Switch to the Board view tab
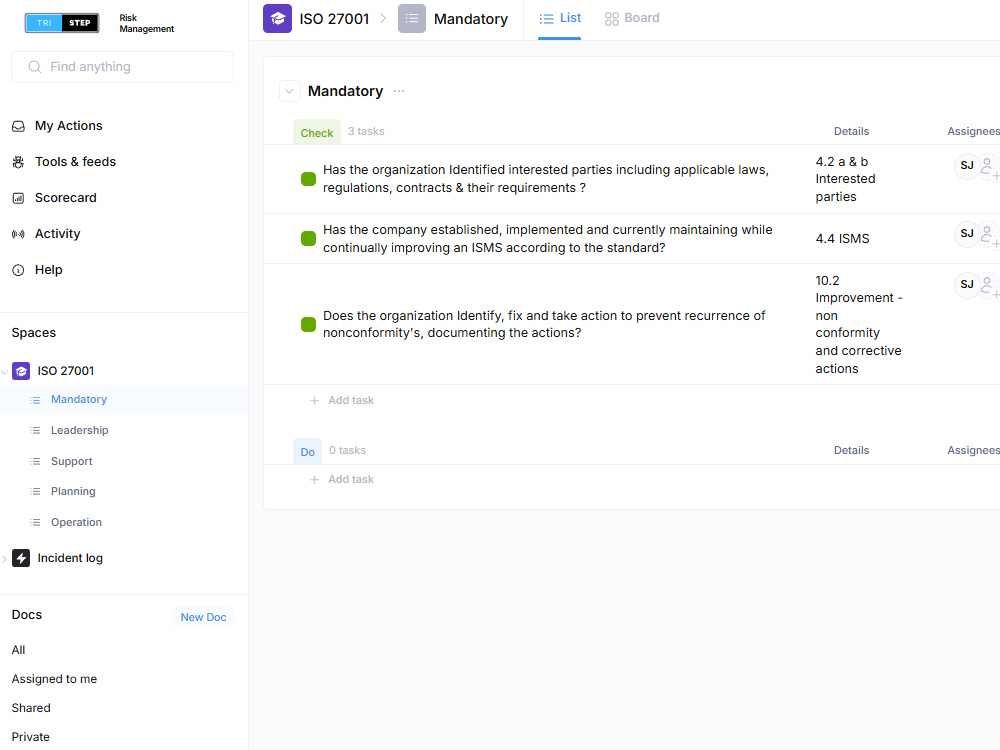This screenshot has height=750, width=1000. click(631, 18)
